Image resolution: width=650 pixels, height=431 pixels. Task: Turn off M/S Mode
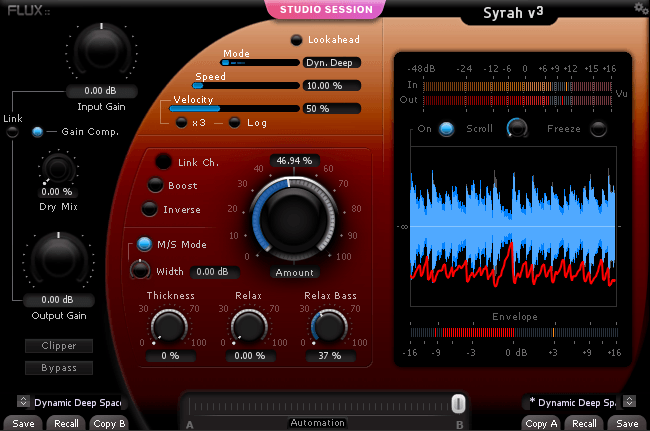click(x=144, y=244)
